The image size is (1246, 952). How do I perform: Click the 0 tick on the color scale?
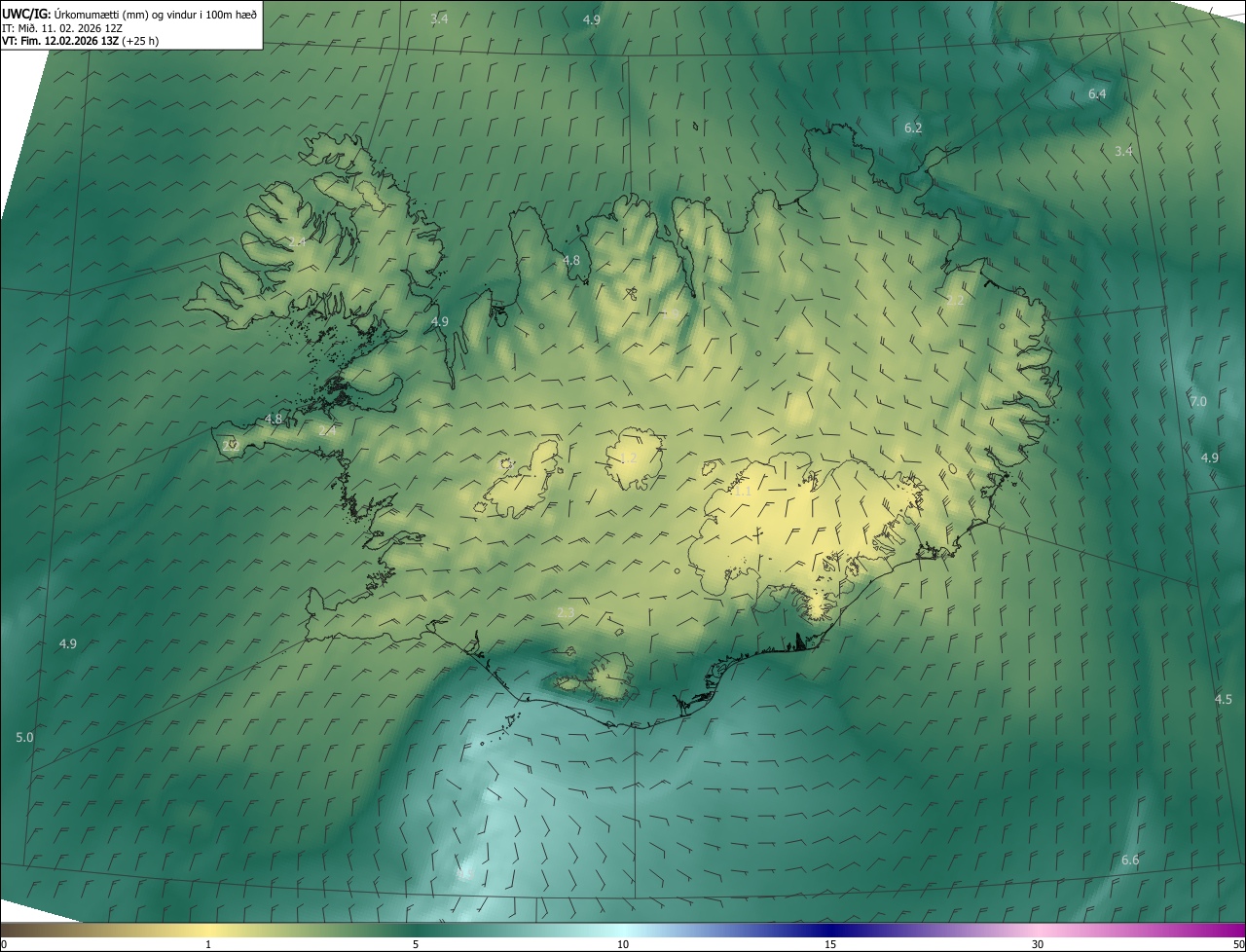point(4,944)
